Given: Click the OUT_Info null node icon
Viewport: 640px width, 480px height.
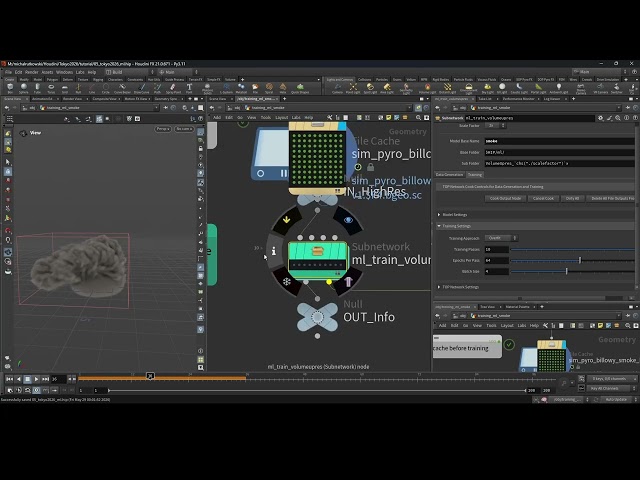Looking at the screenshot, I should pos(317,317).
